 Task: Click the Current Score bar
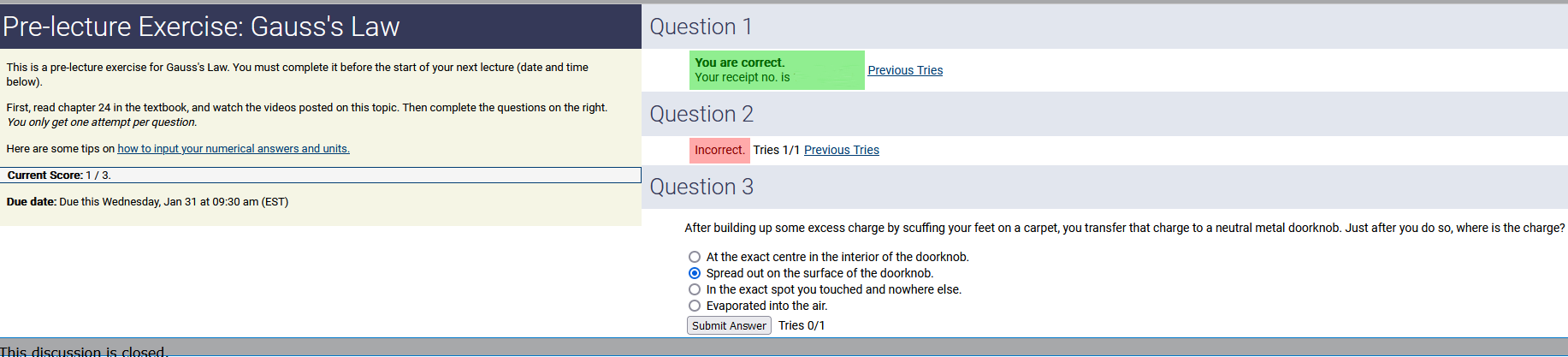(320, 175)
